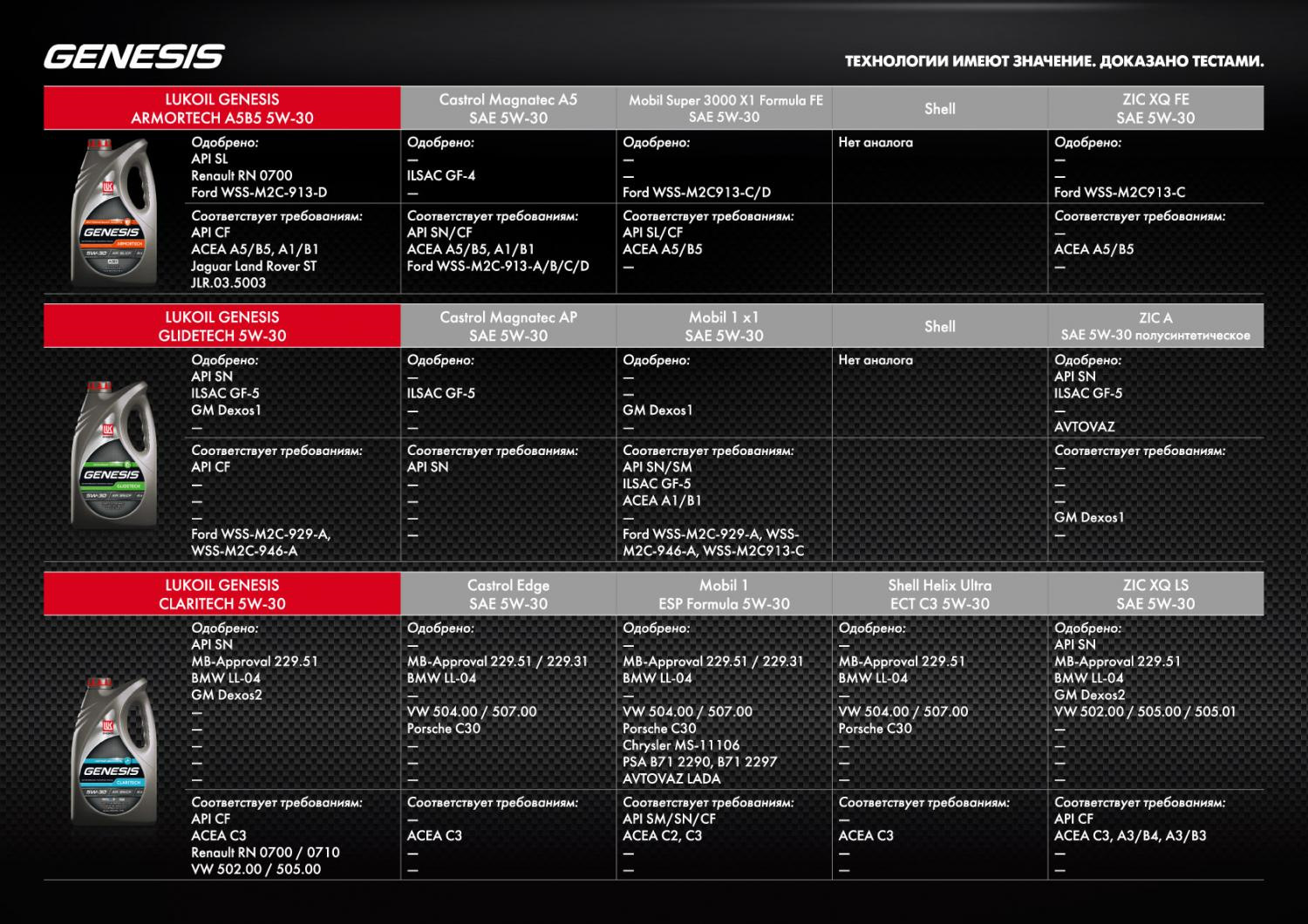Click 'Renault RN 0700 / 0710' in Claritech requirements
Image resolution: width=1308 pixels, height=924 pixels.
click(265, 852)
